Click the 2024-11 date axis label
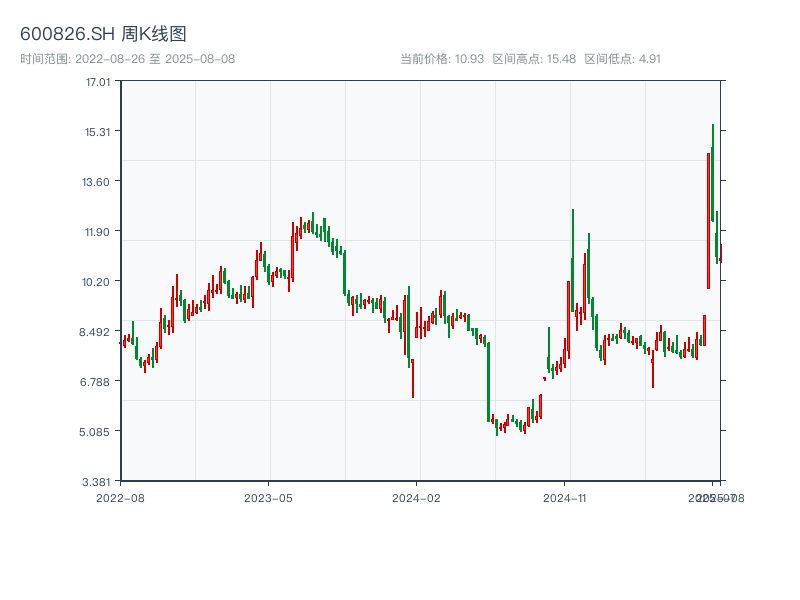 [x=566, y=497]
